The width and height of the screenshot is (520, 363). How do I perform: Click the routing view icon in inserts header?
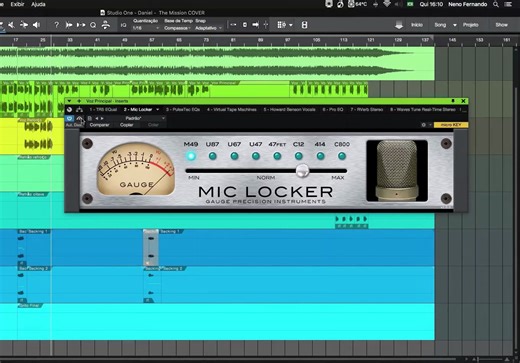pyautogui.click(x=79, y=109)
